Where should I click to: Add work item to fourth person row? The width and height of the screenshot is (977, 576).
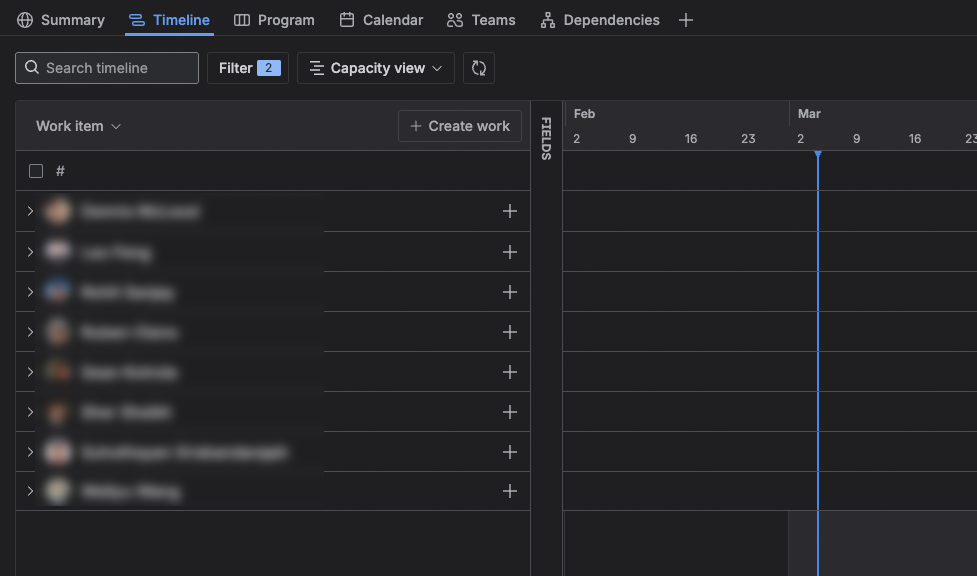510,332
